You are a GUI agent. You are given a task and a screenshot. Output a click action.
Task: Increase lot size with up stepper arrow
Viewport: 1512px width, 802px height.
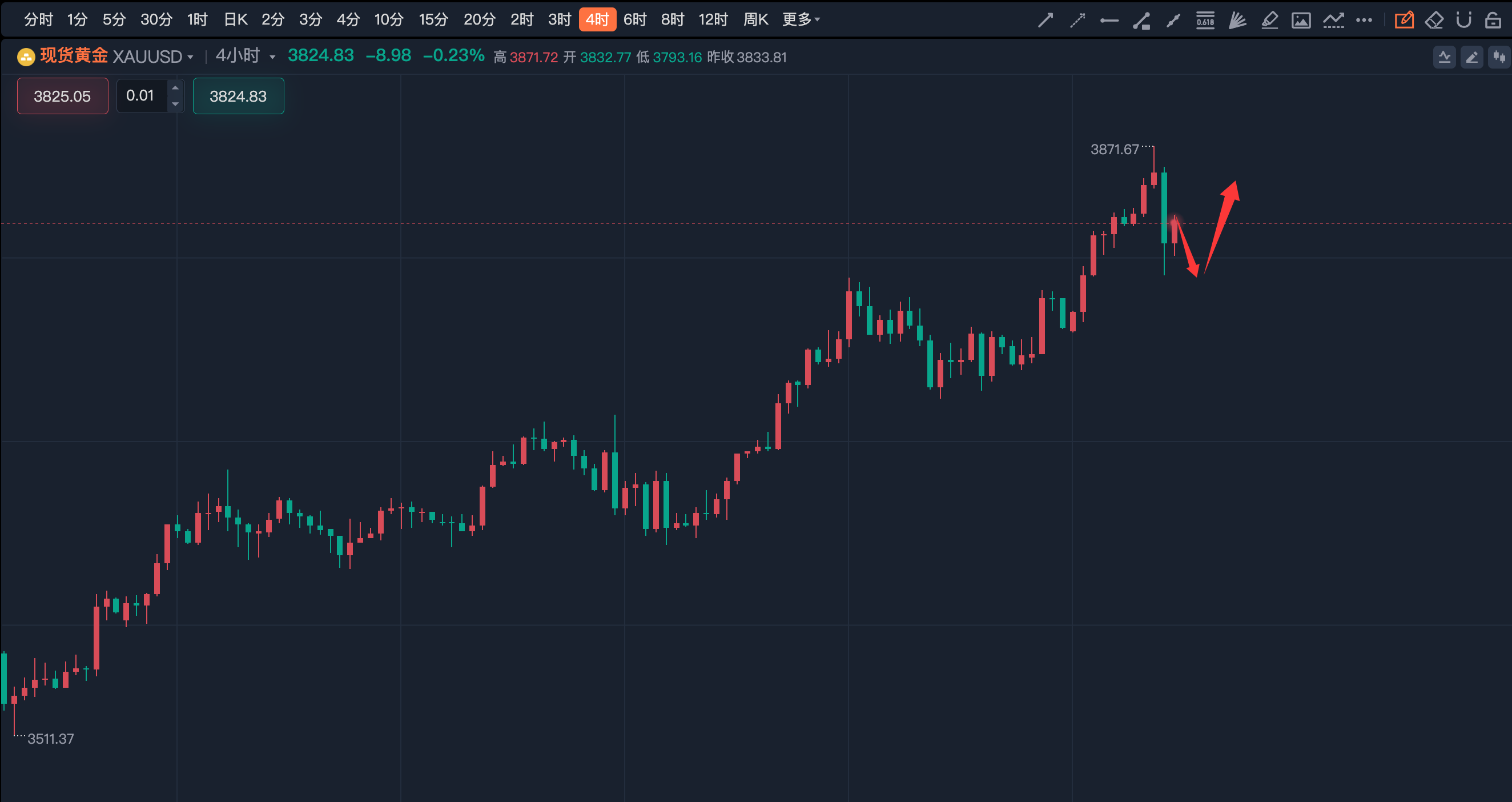tap(175, 88)
